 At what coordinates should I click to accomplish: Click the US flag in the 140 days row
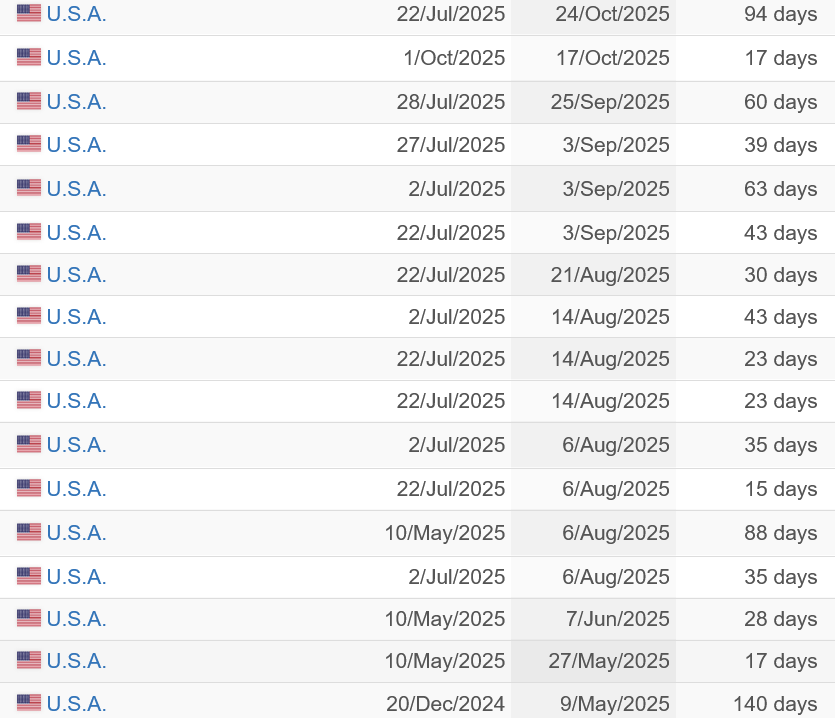pyautogui.click(x=29, y=704)
